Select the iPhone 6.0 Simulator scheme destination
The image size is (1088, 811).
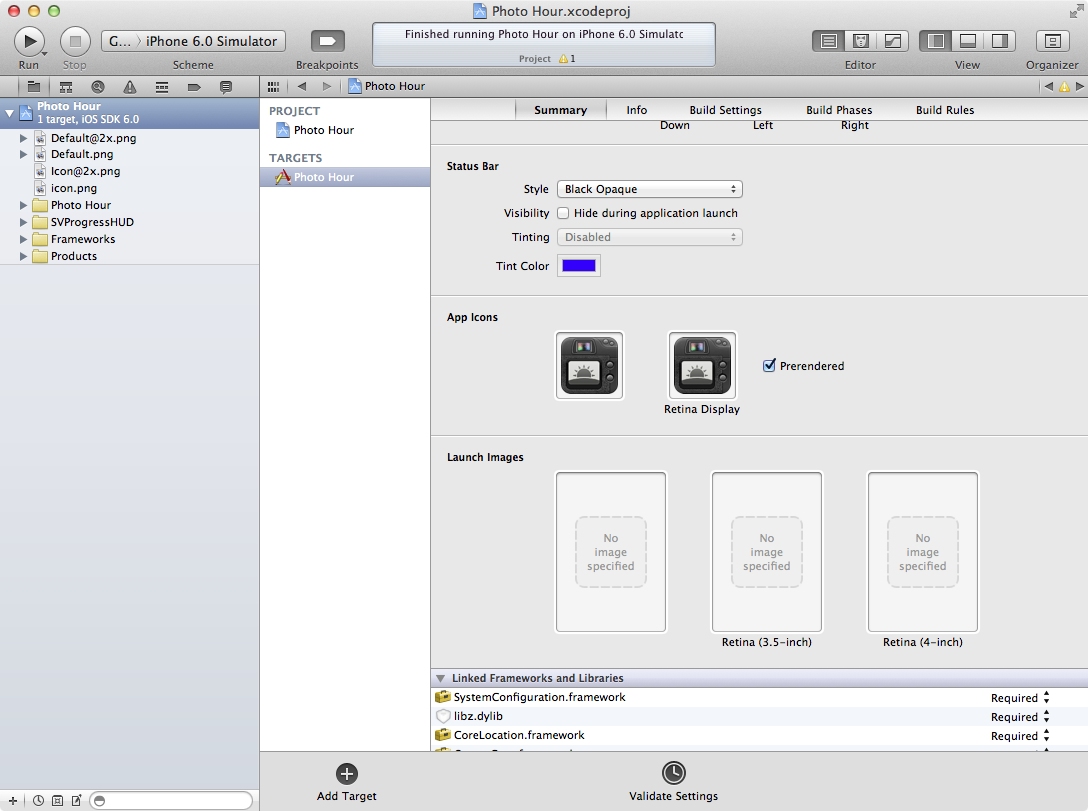click(211, 41)
